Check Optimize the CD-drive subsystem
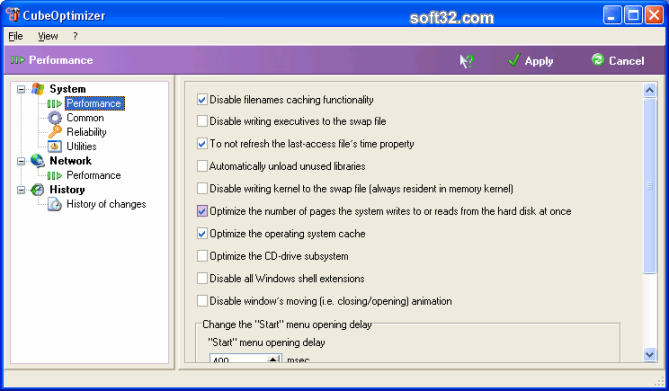Screen dimensions: 669x391 (202, 256)
